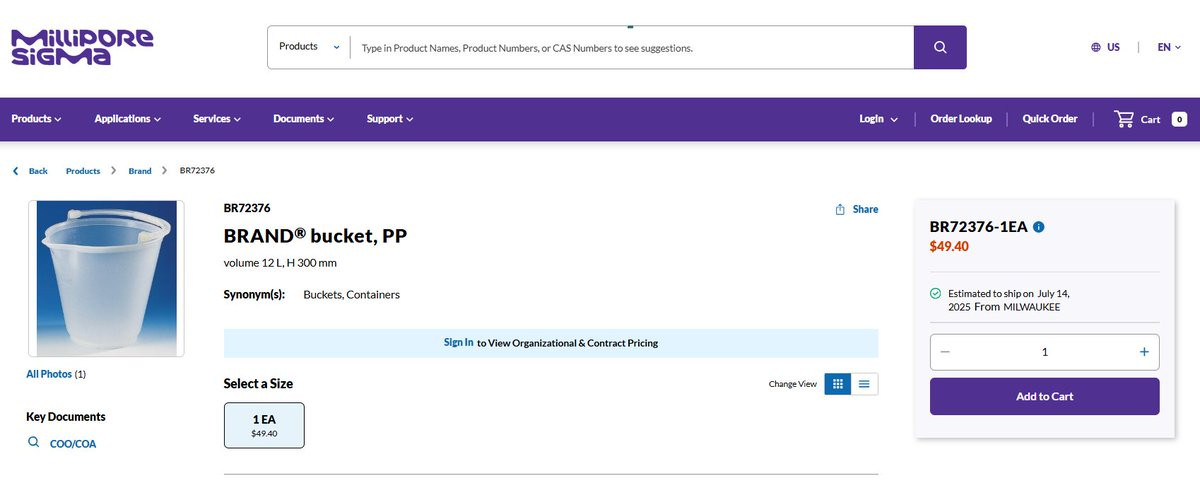Expand the Products navigation menu
Image resolution: width=1200 pixels, height=488 pixels.
pyautogui.click(x=36, y=119)
